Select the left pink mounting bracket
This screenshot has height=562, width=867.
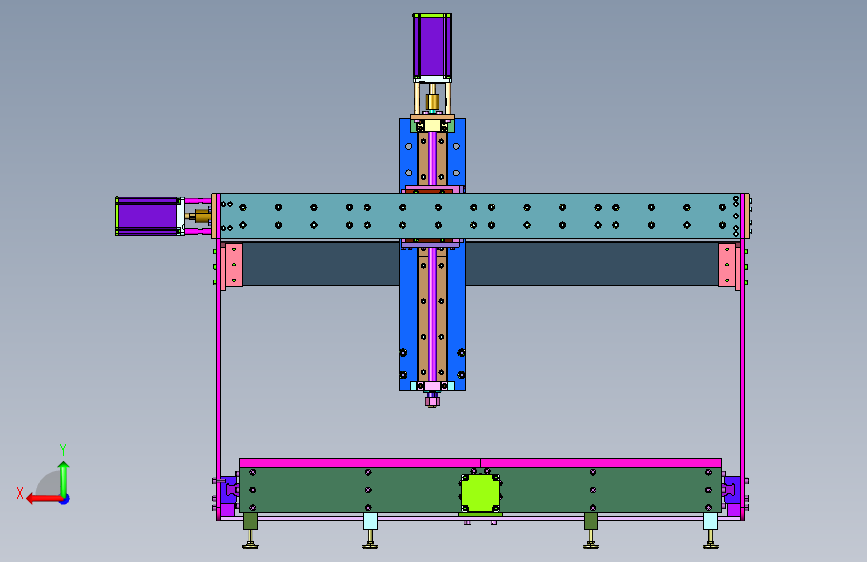[234, 265]
